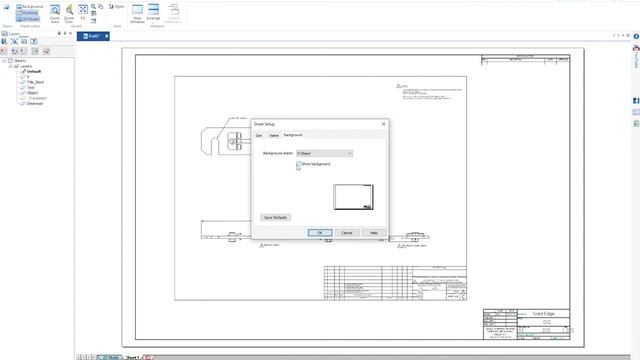Select the Object layer in the tree
The height and width of the screenshot is (360, 640).
point(32,93)
